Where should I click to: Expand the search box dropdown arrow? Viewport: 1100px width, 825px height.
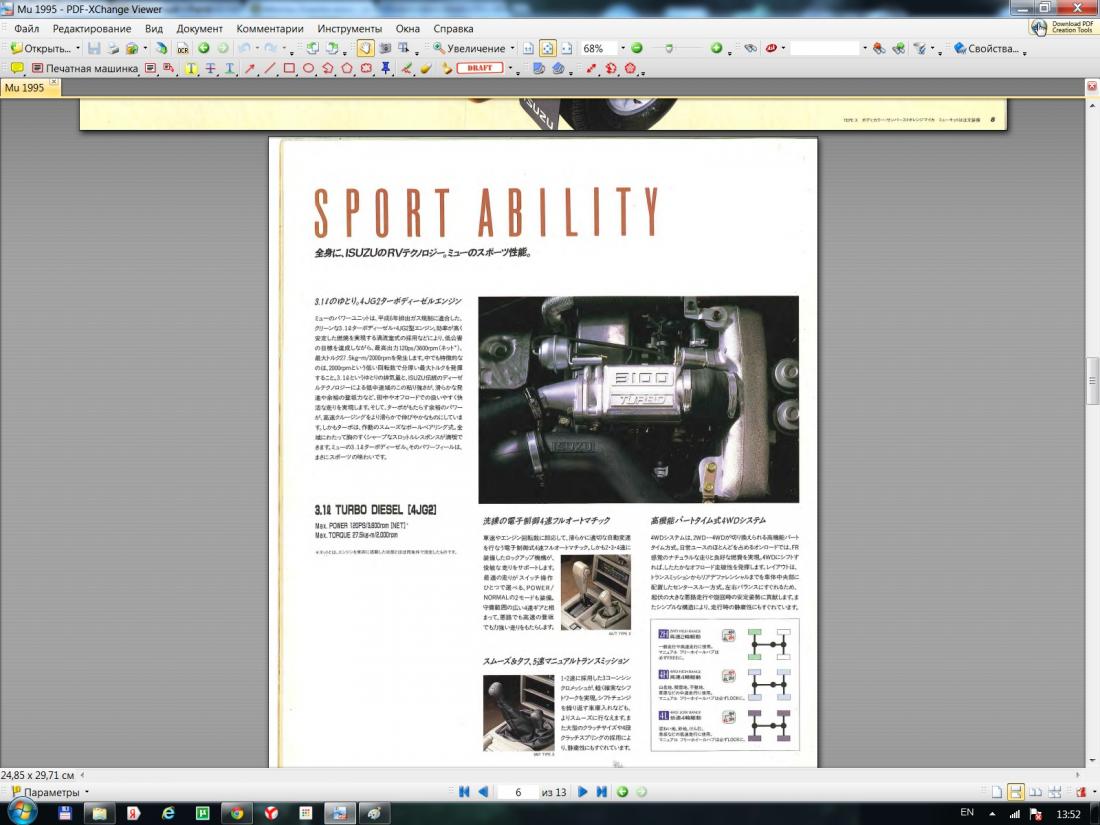pyautogui.click(x=865, y=48)
